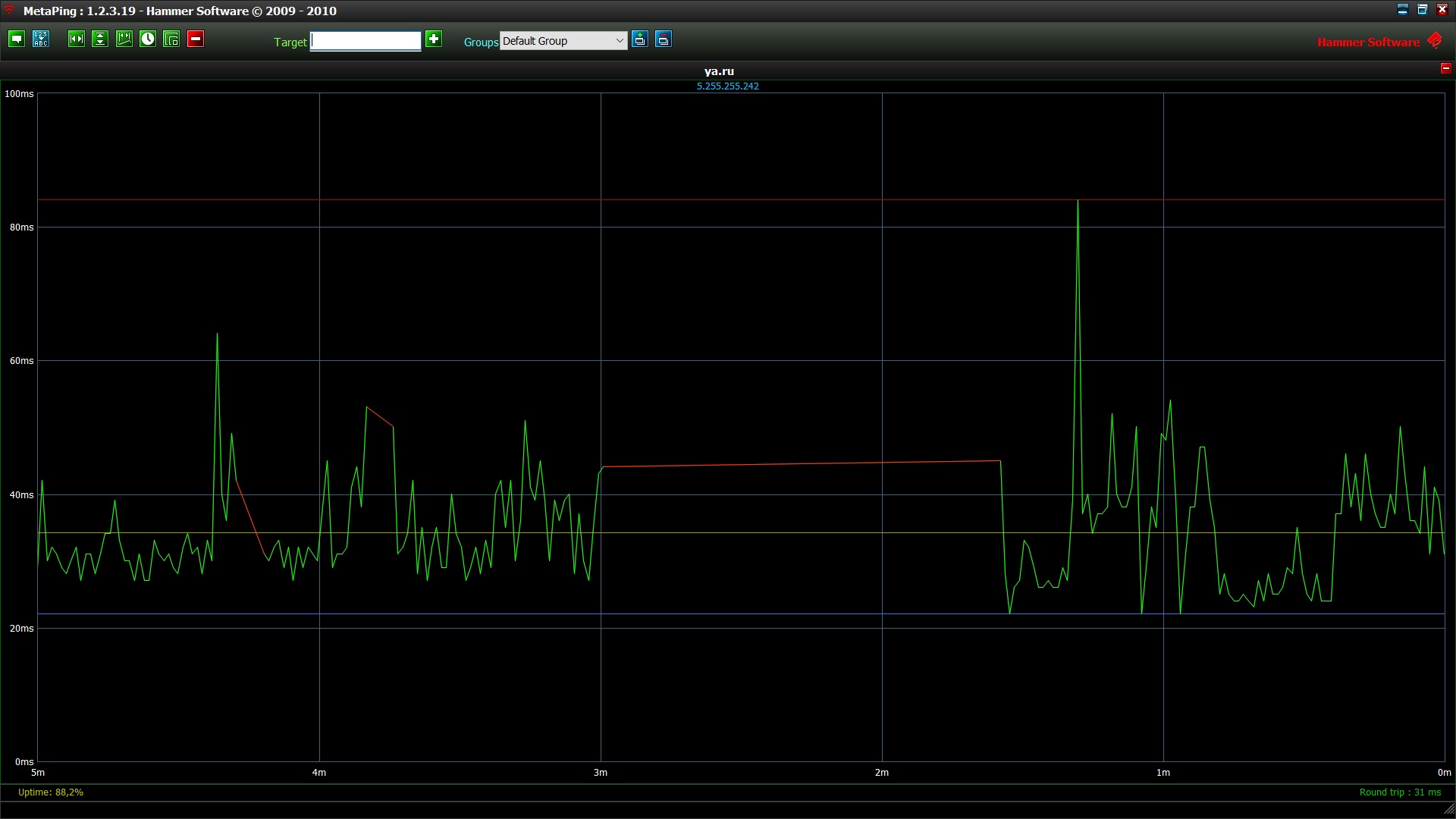This screenshot has width=1456, height=819.
Task: Open the Default Group dropdown
Action: [556, 41]
